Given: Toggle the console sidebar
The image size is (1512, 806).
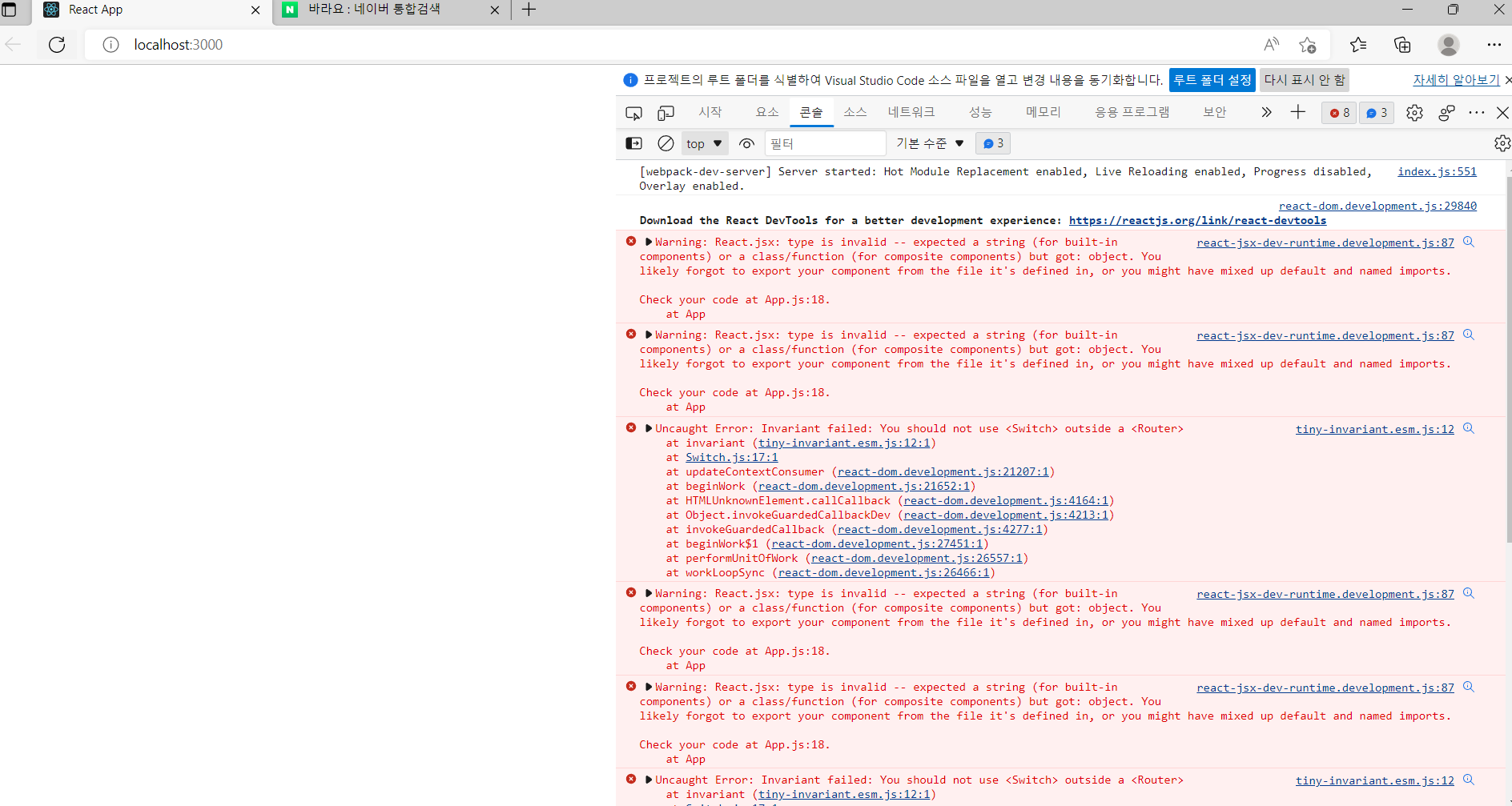Looking at the screenshot, I should 633,143.
